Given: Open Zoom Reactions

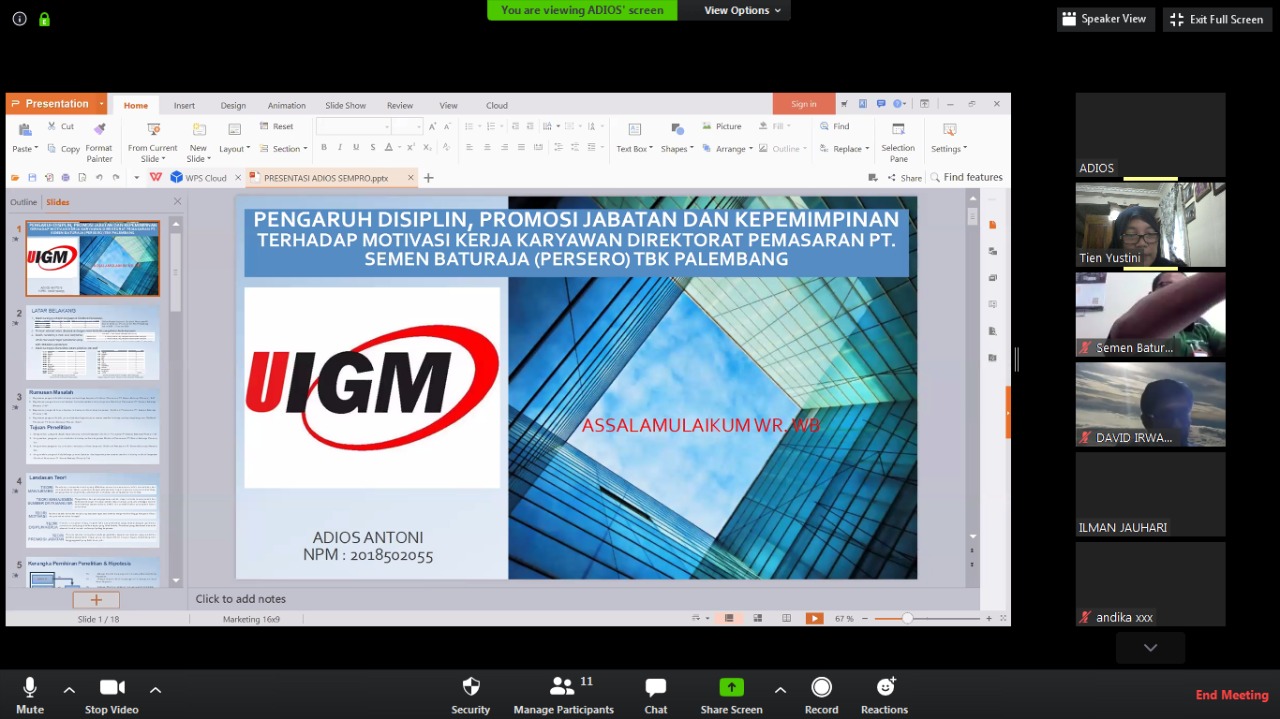Looking at the screenshot, I should pos(884,695).
